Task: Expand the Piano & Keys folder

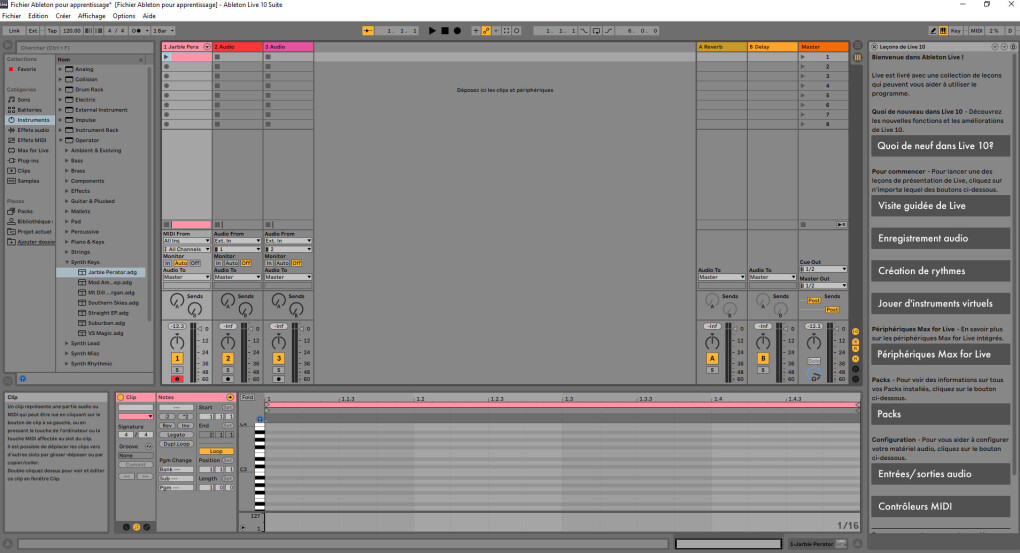Action: 66,242
